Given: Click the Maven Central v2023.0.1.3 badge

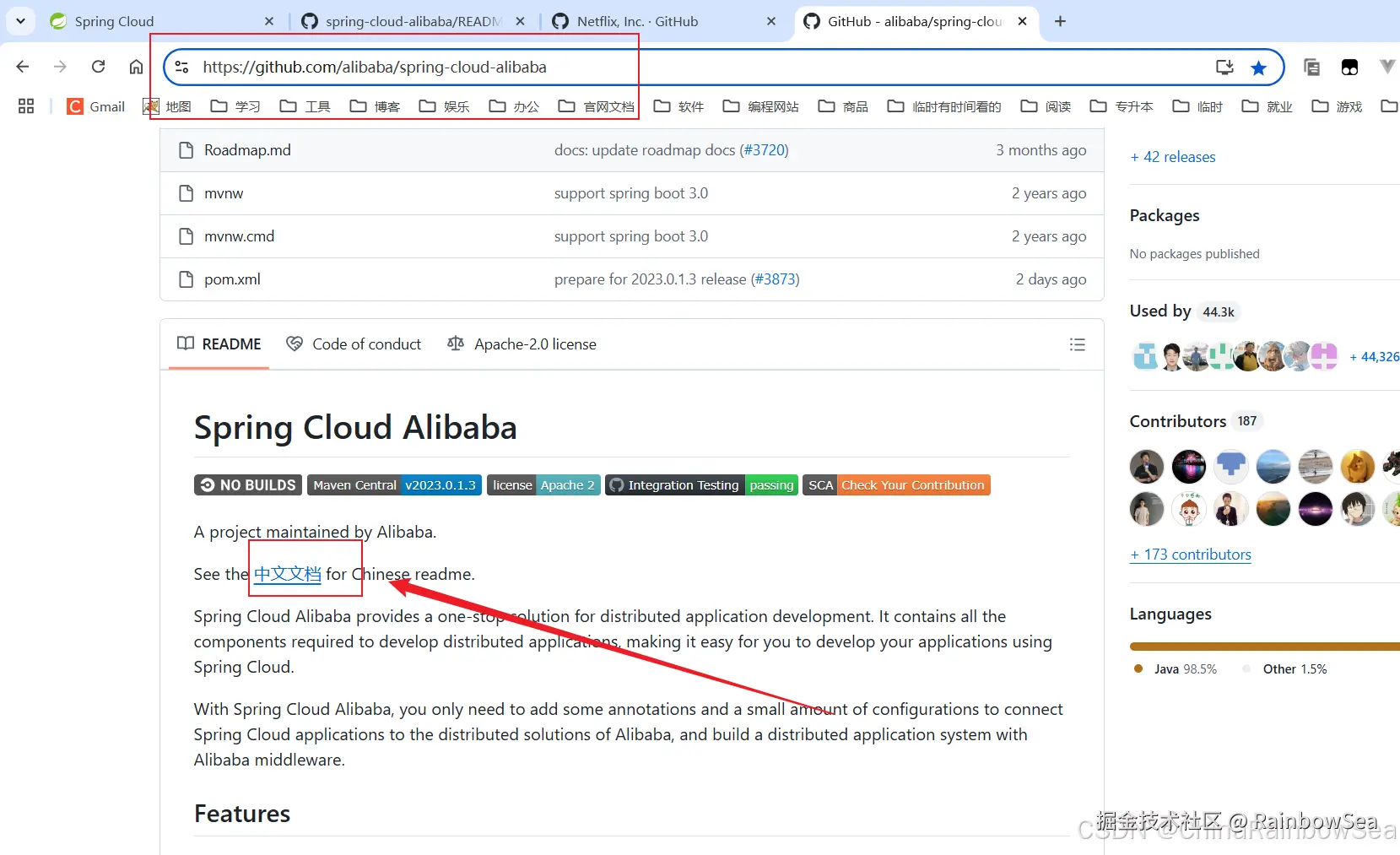Looking at the screenshot, I should pos(394,485).
